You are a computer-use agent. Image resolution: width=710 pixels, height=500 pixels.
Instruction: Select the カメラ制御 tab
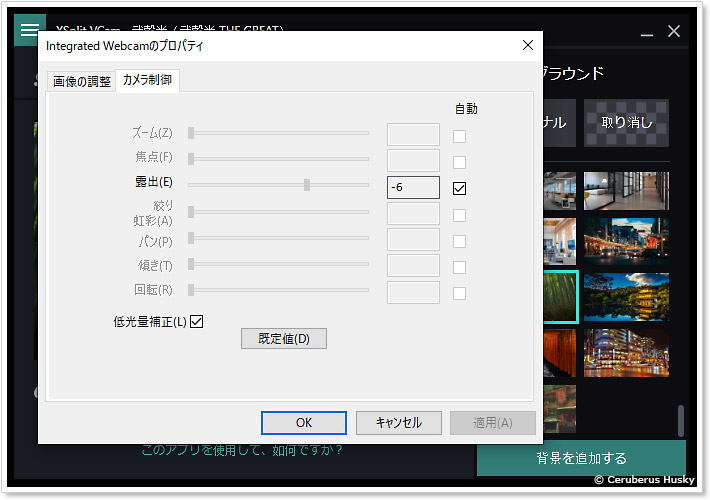148,80
